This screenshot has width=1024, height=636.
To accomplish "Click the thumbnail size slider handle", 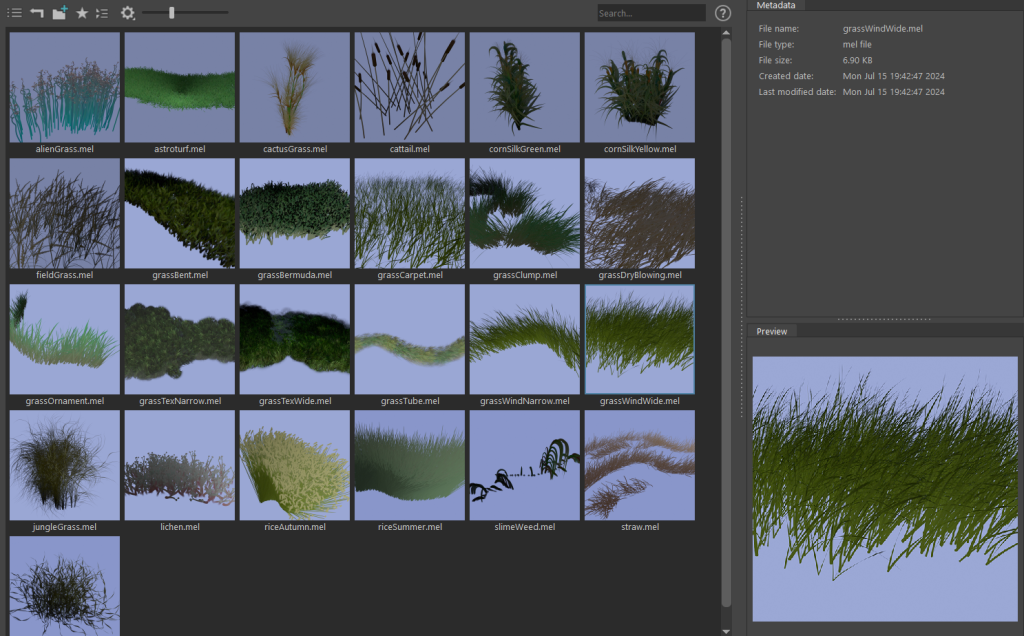I will [172, 13].
